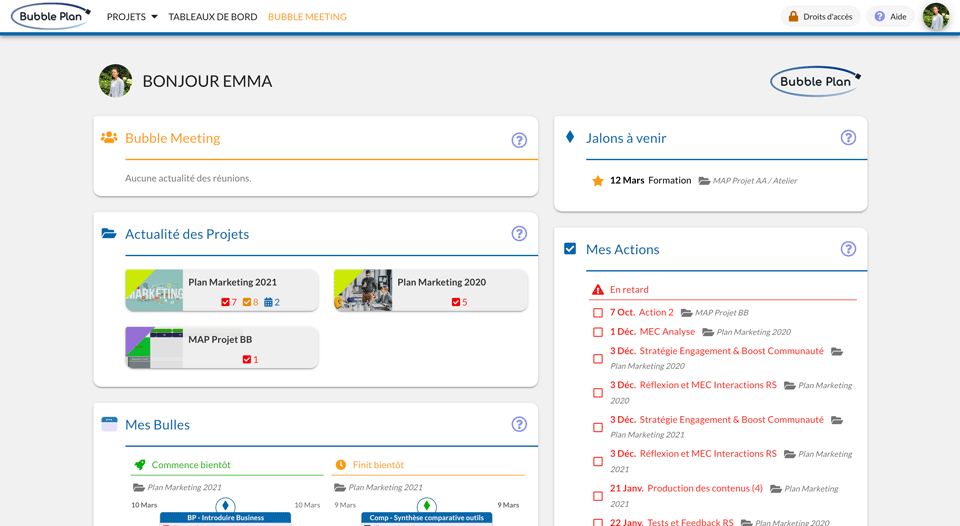The width and height of the screenshot is (960, 526).
Task: Click red late-actions count 7 on Plan Marketing 2021
Action: tap(229, 302)
